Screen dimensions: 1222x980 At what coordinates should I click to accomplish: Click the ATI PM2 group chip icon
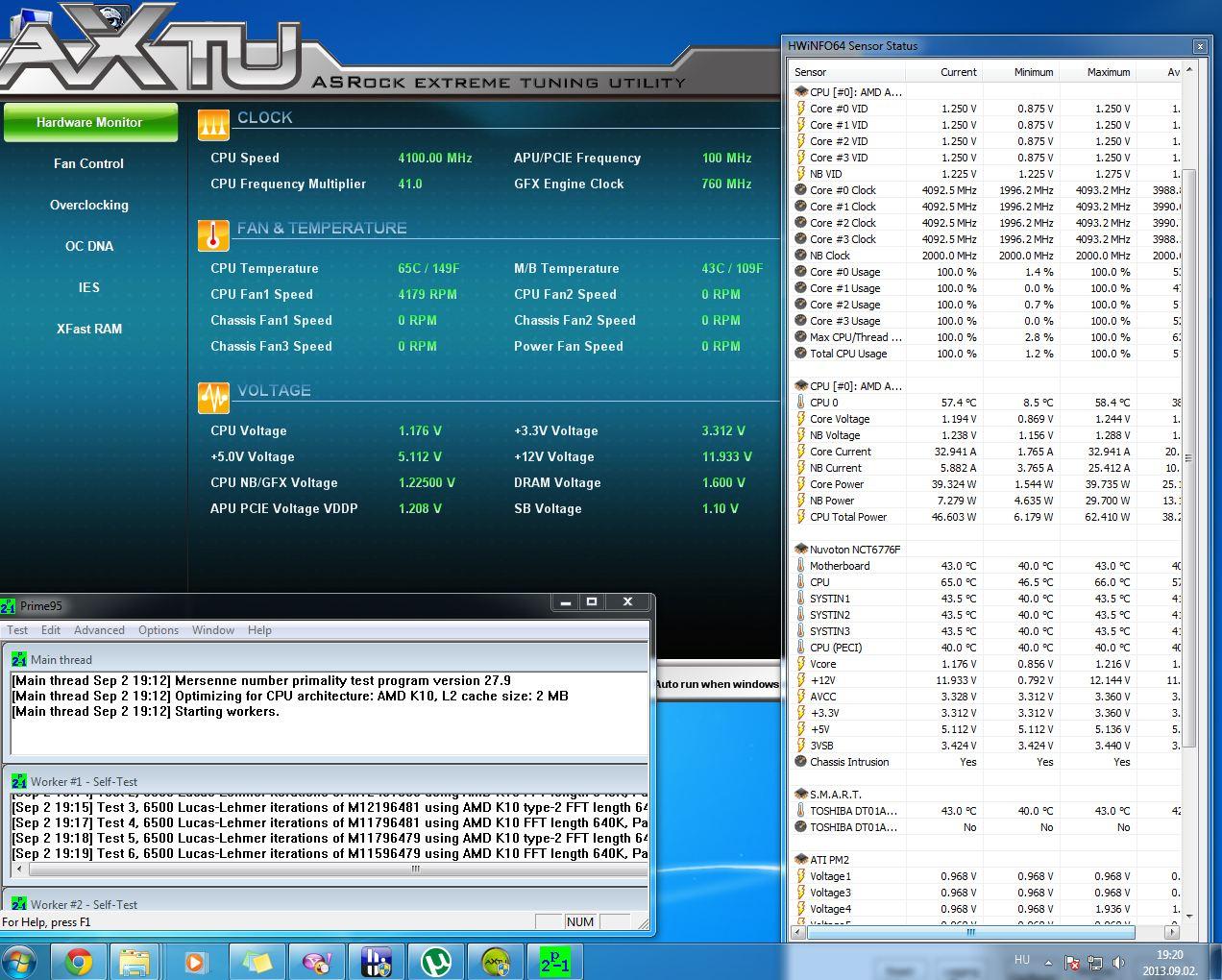pyautogui.click(x=800, y=860)
